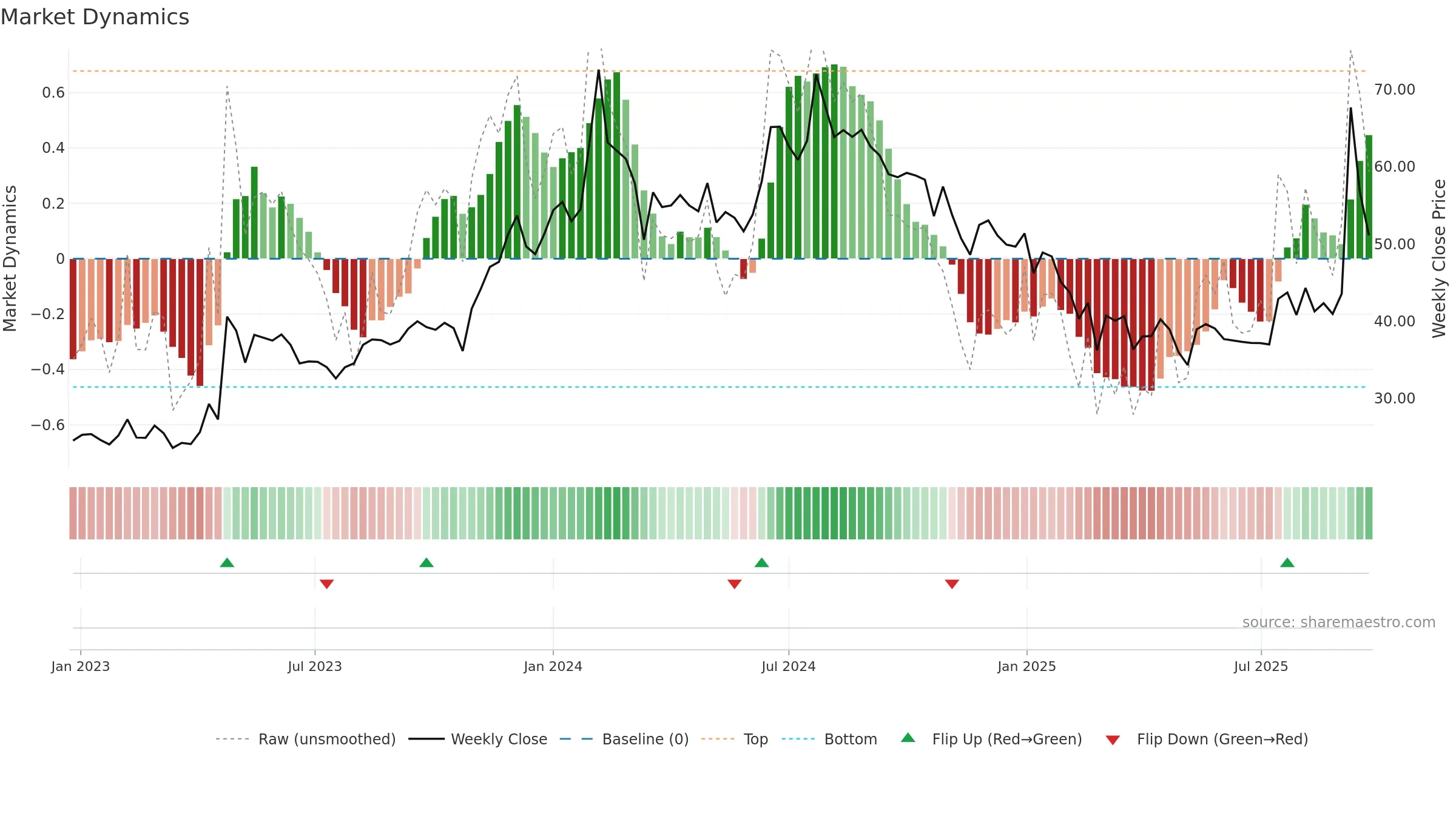
Task: Toggle the Top legend entry
Action: point(735,739)
